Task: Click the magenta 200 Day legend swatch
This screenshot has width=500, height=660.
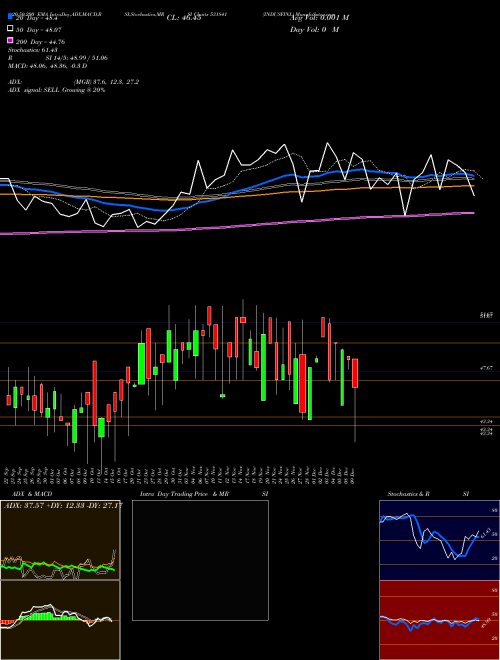Action: (x=11, y=40)
